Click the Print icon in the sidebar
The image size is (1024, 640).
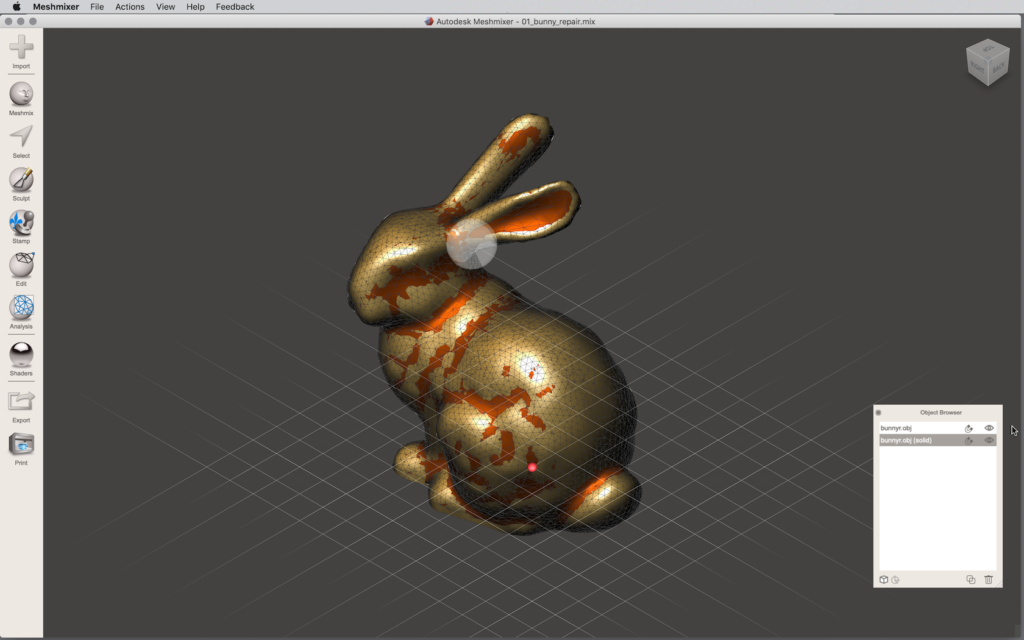pos(21,445)
